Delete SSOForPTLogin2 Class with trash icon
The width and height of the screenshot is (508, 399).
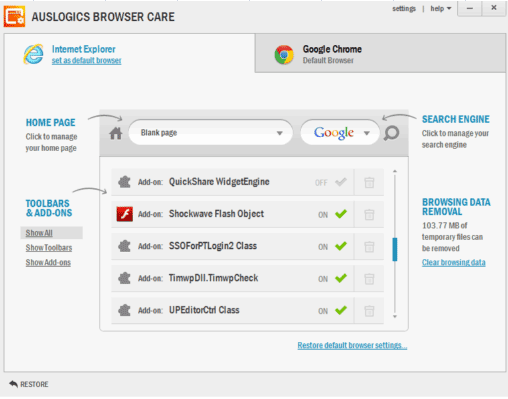(x=369, y=247)
